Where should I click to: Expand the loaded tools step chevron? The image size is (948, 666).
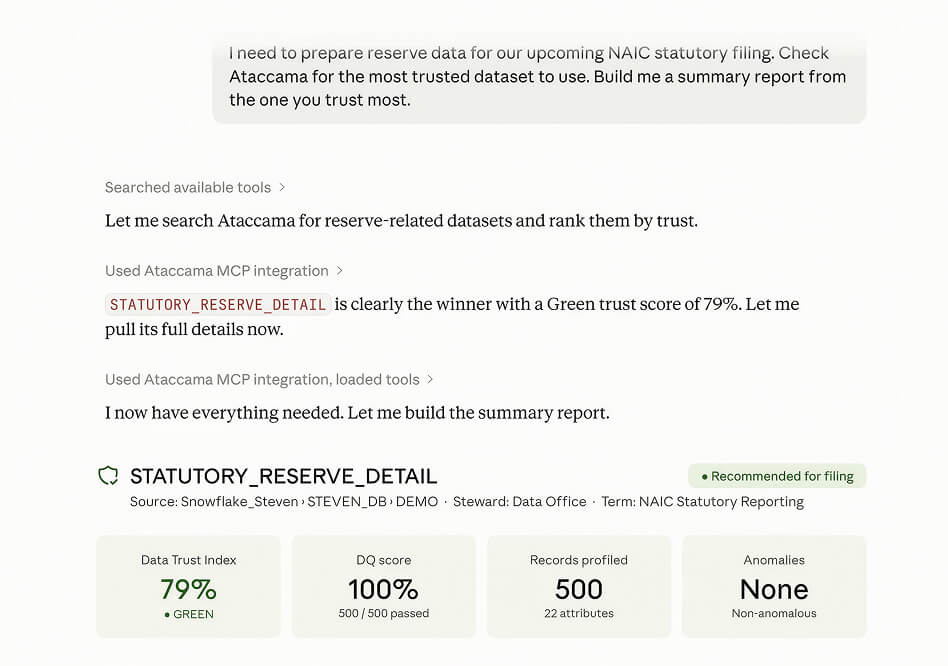click(430, 380)
